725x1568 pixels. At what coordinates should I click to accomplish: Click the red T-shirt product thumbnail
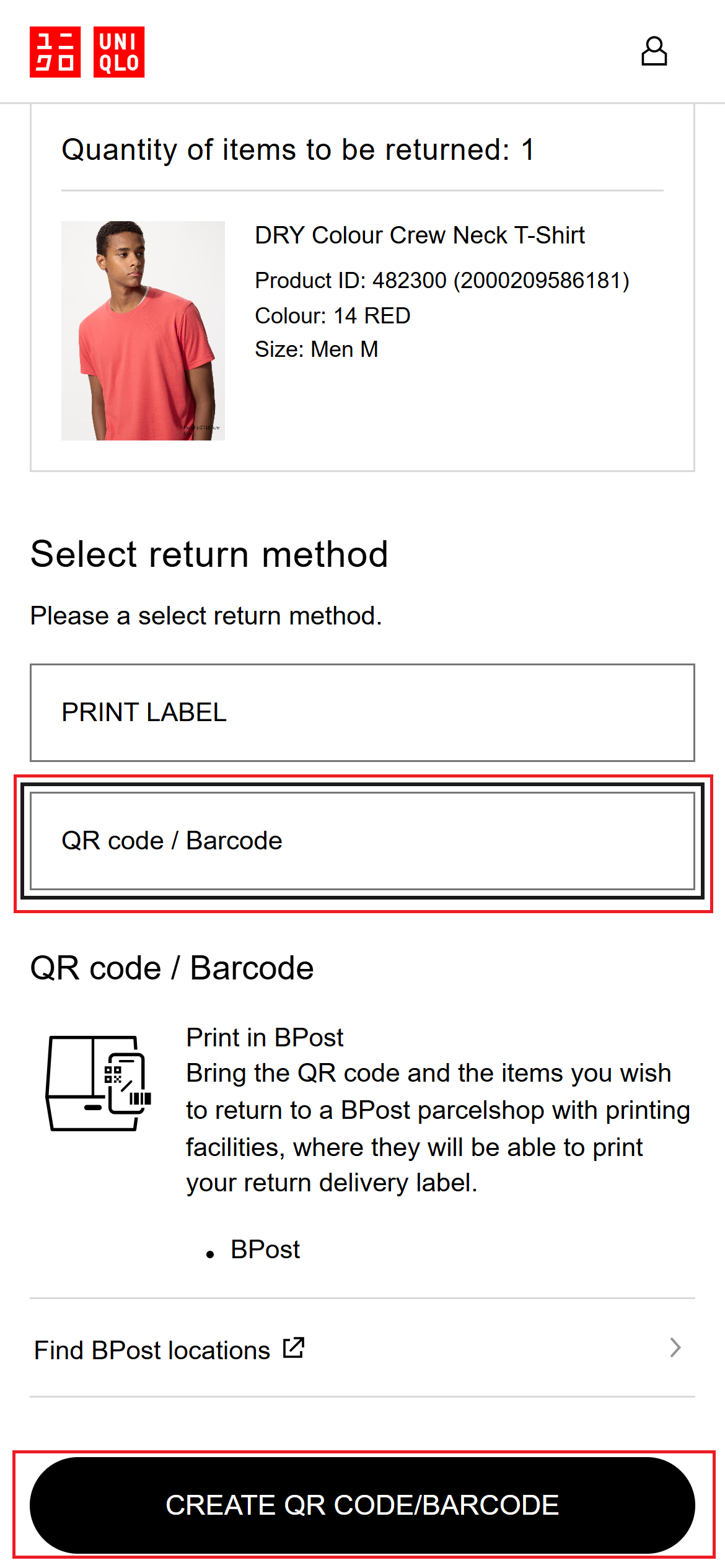coord(143,330)
